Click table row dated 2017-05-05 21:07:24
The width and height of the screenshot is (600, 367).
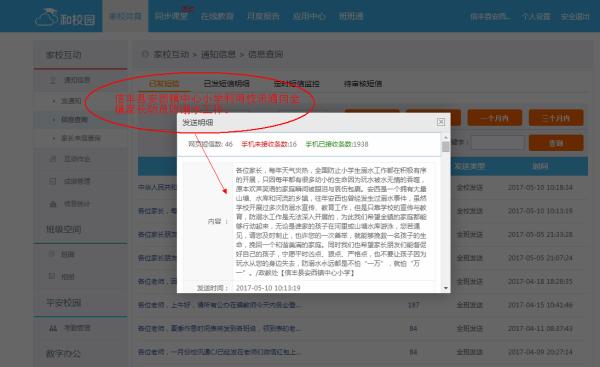tap(363, 258)
